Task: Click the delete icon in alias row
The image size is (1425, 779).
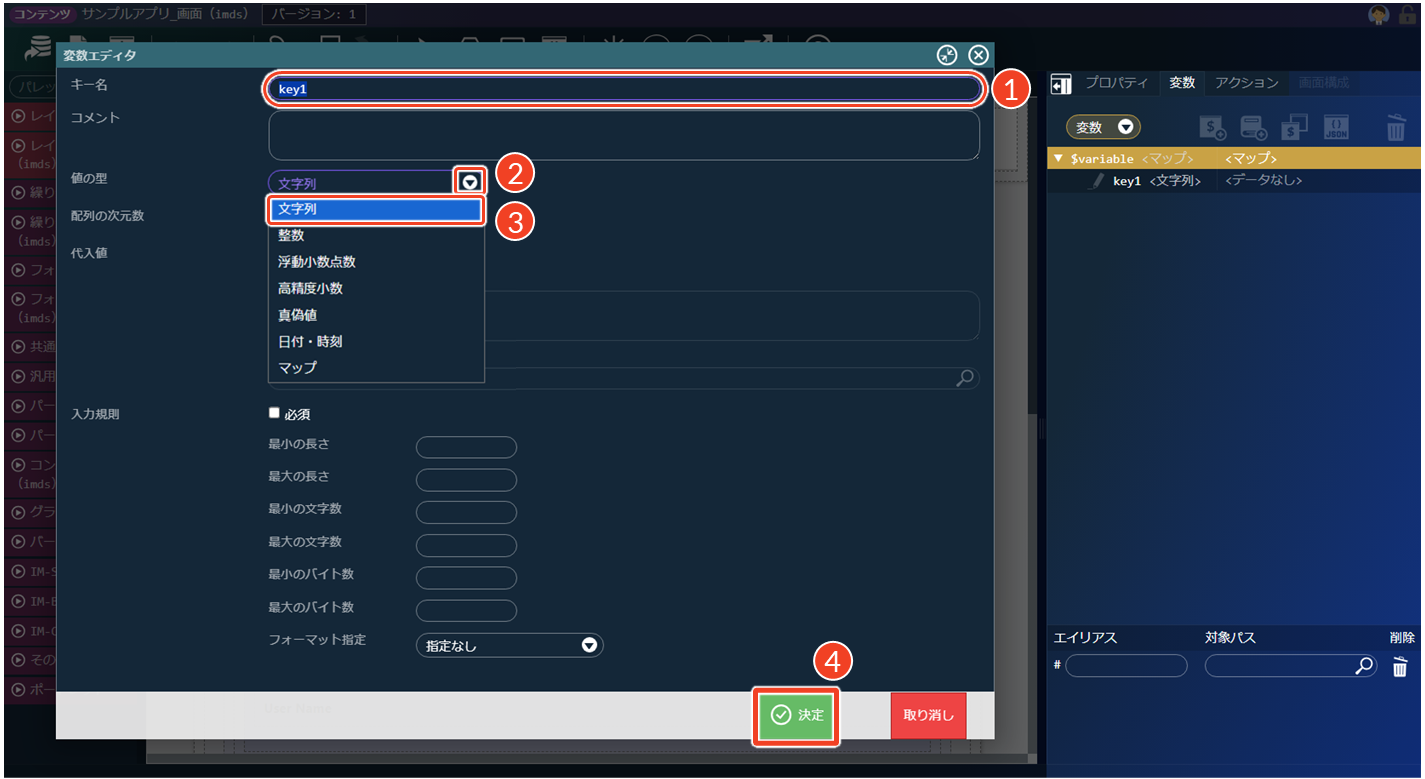Action: point(1400,667)
